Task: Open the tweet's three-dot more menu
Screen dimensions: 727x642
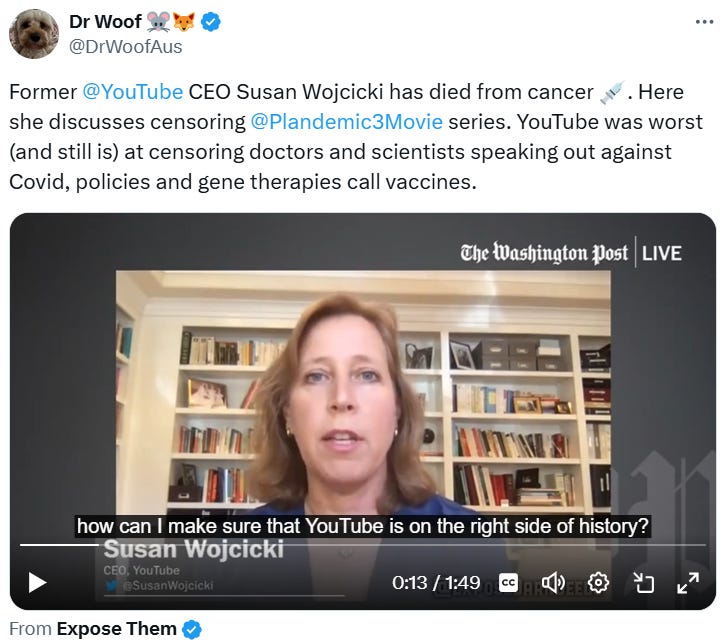Action: (x=704, y=22)
